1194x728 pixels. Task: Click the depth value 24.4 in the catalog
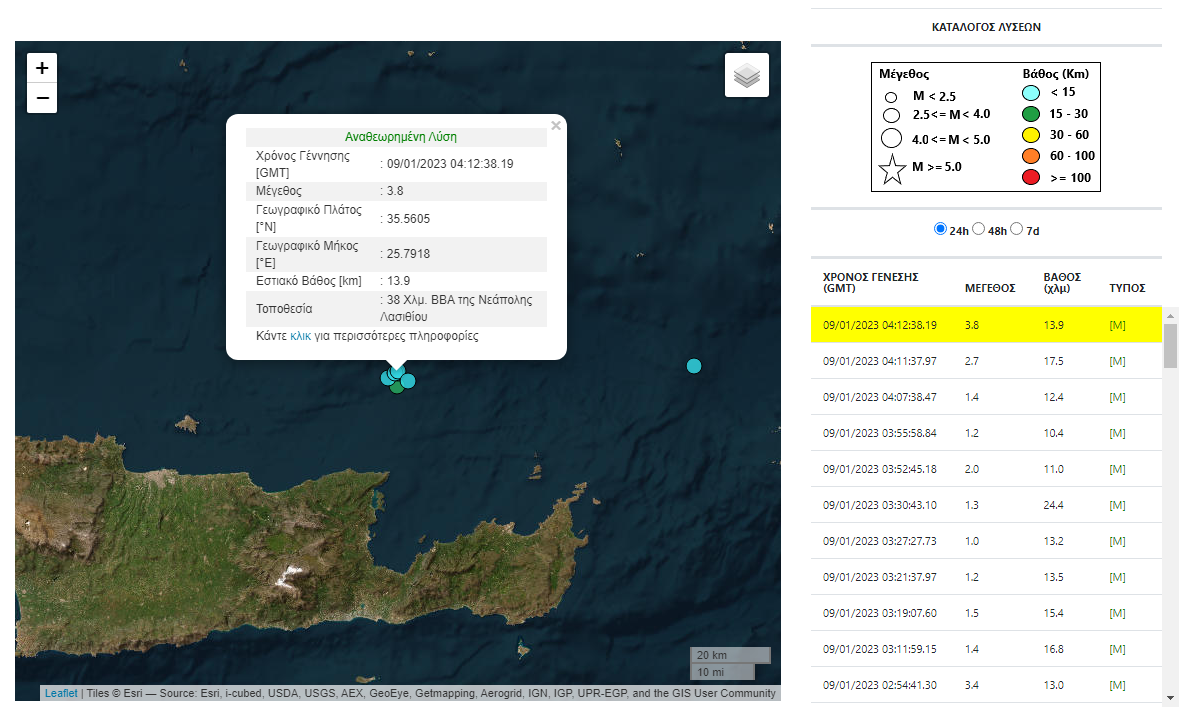tap(1054, 505)
